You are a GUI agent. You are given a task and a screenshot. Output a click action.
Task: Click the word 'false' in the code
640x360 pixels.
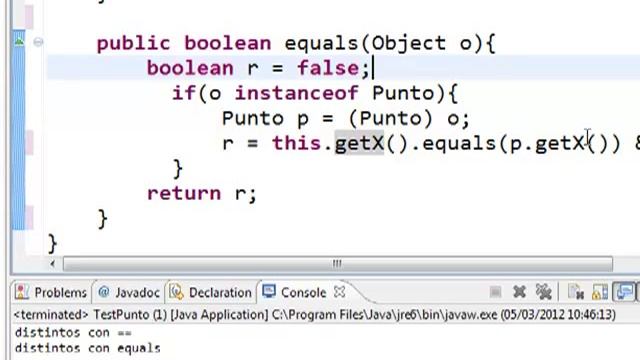click(x=328, y=68)
